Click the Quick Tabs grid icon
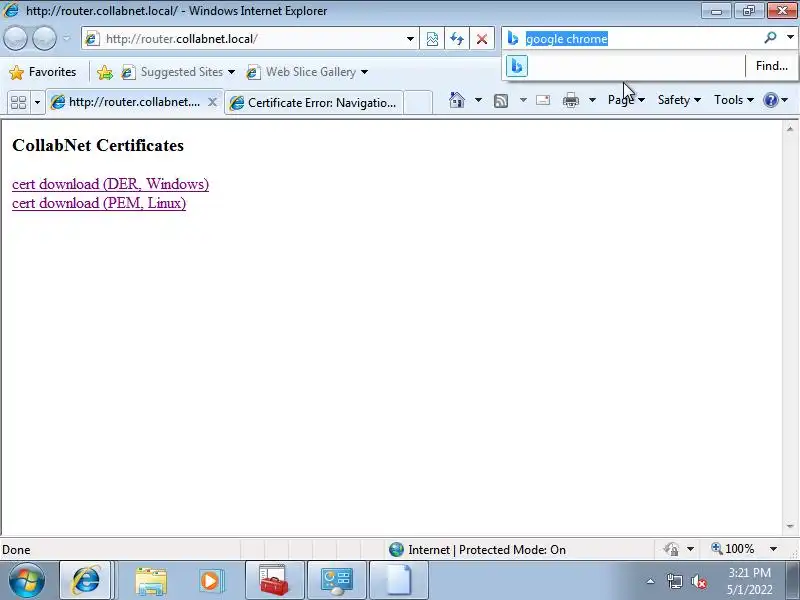This screenshot has width=800, height=600. 19,103
